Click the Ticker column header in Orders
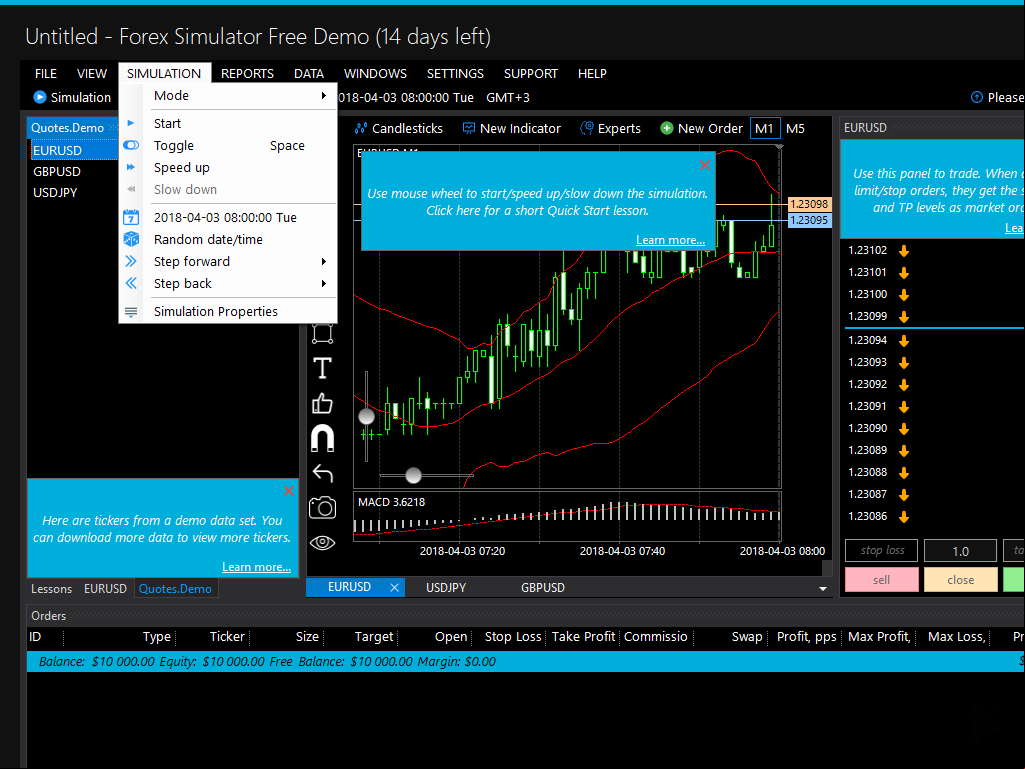The width and height of the screenshot is (1025, 769). (x=227, y=637)
